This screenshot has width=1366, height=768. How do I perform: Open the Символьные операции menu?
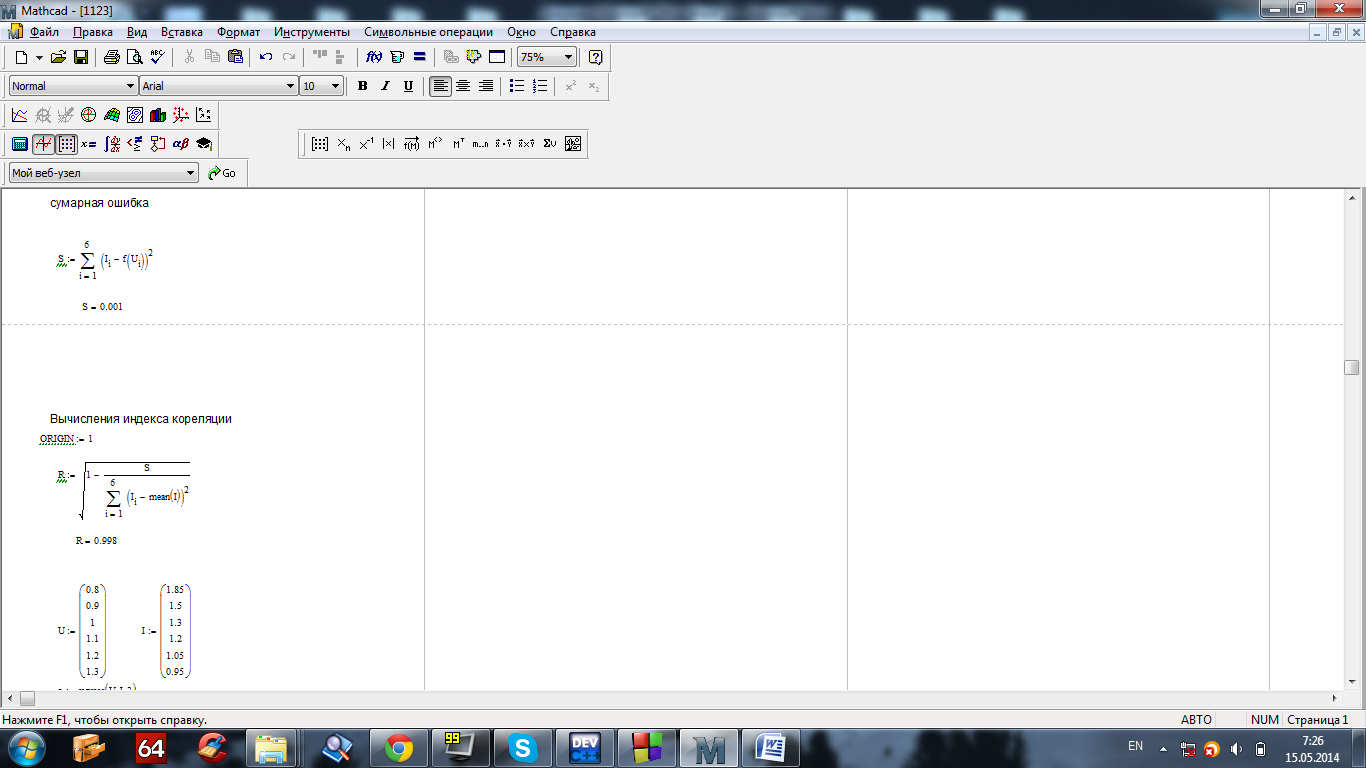[x=428, y=32]
